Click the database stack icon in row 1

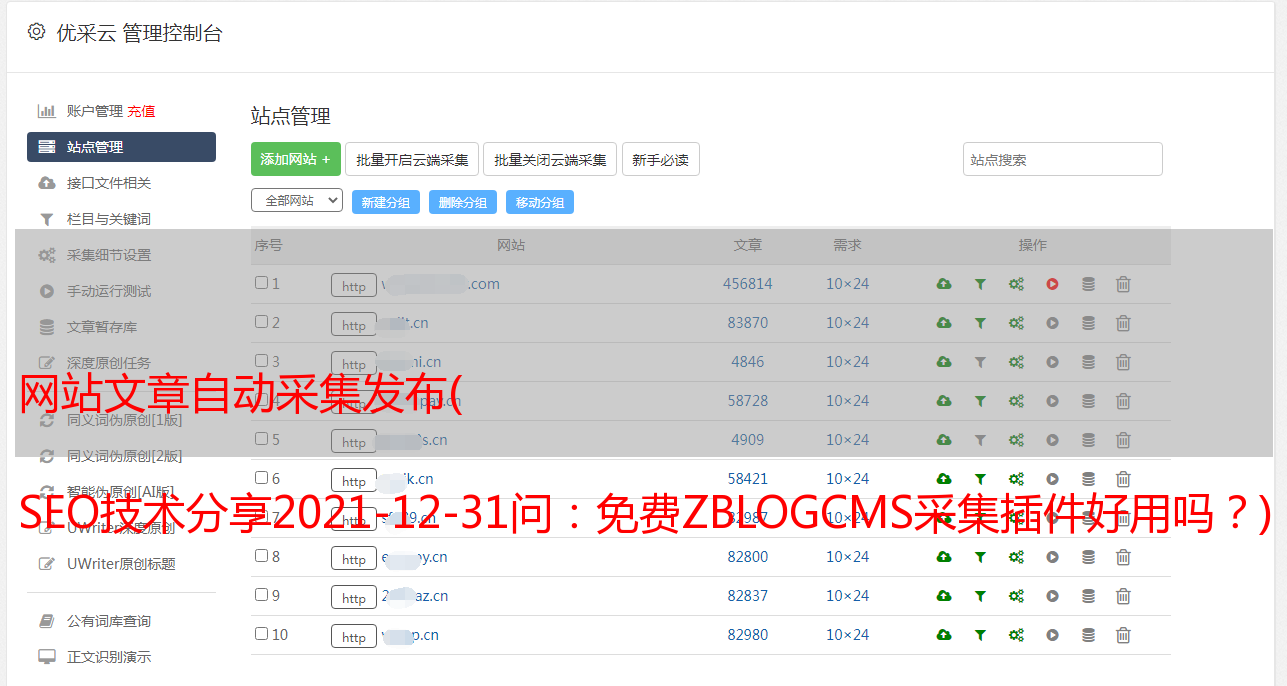click(1088, 284)
